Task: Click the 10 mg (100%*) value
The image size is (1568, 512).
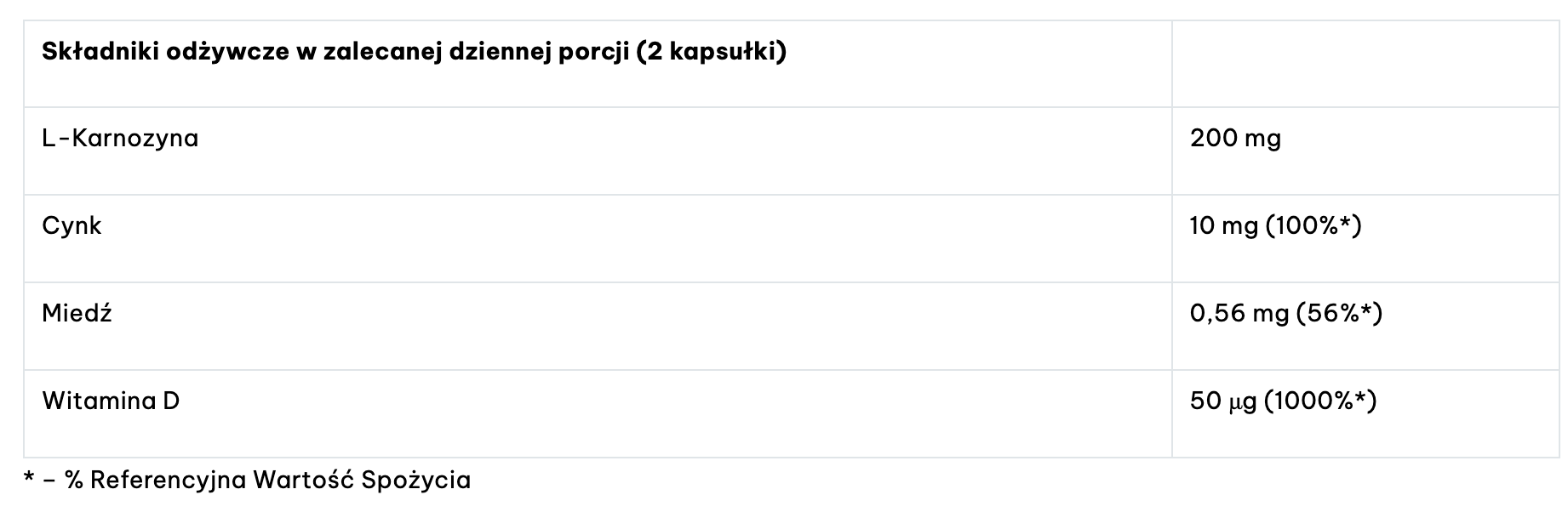Action: click(1276, 225)
